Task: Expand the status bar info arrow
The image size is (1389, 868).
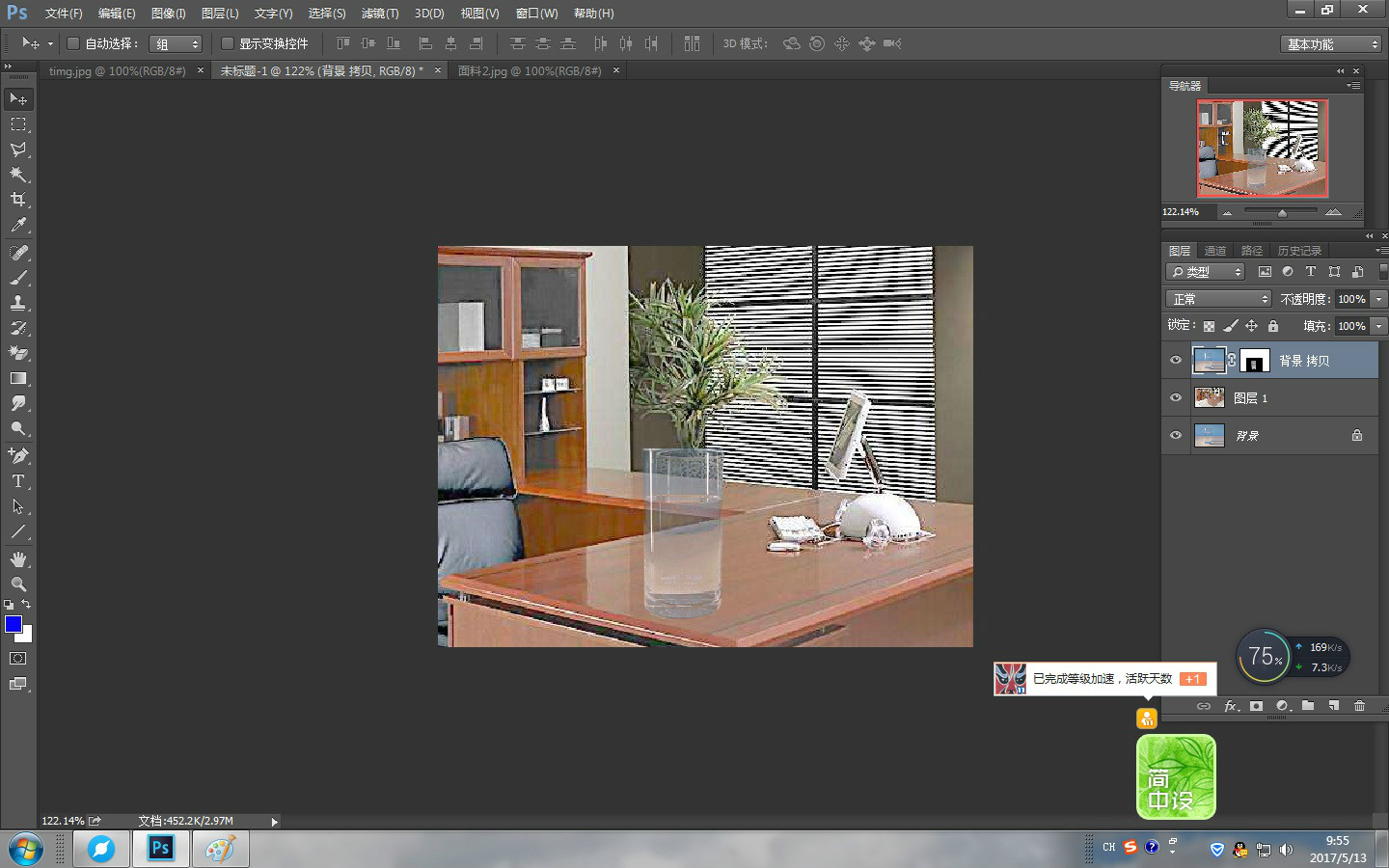Action: [x=274, y=822]
